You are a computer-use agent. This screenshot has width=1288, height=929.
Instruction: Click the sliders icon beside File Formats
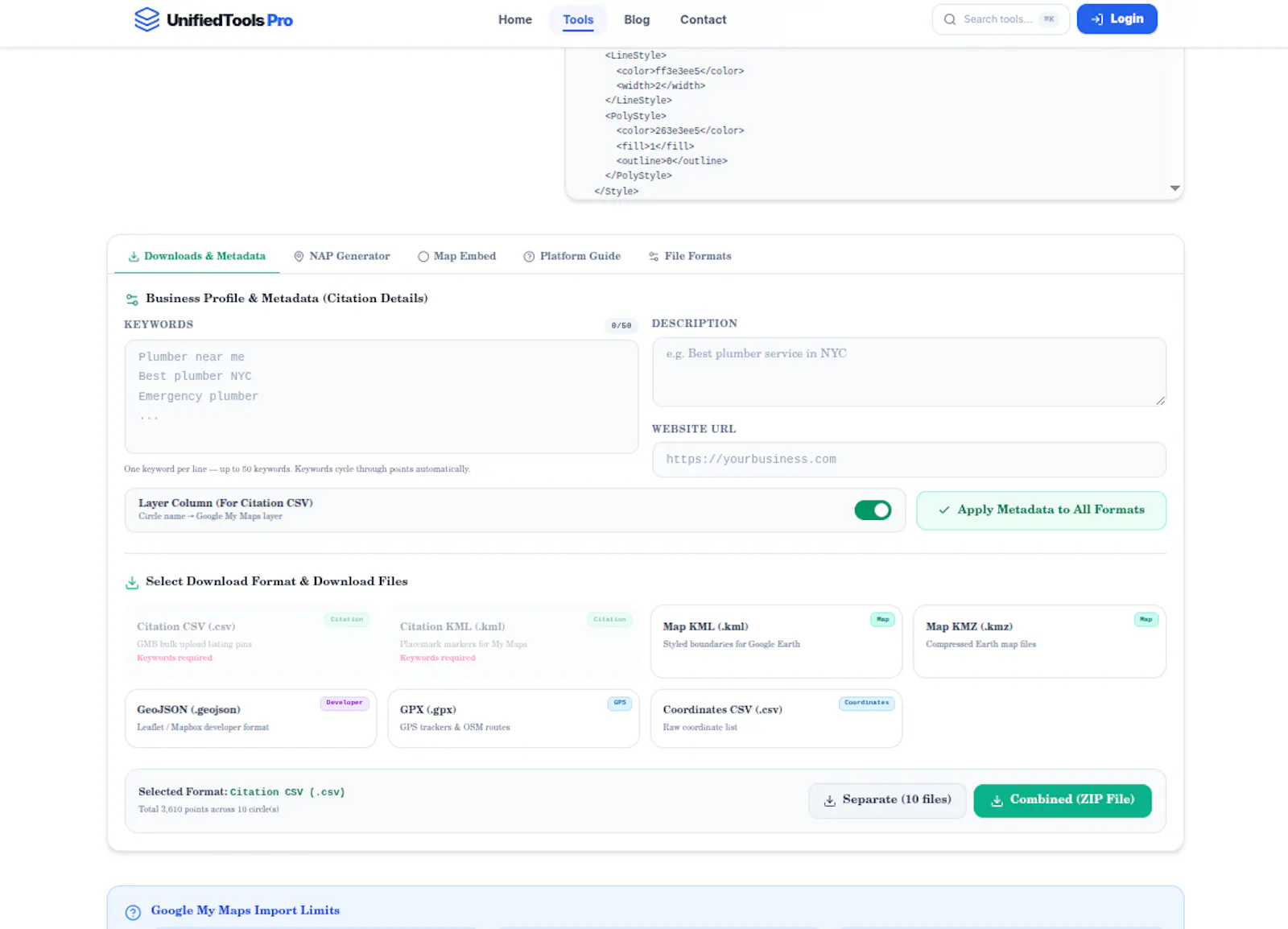(654, 257)
